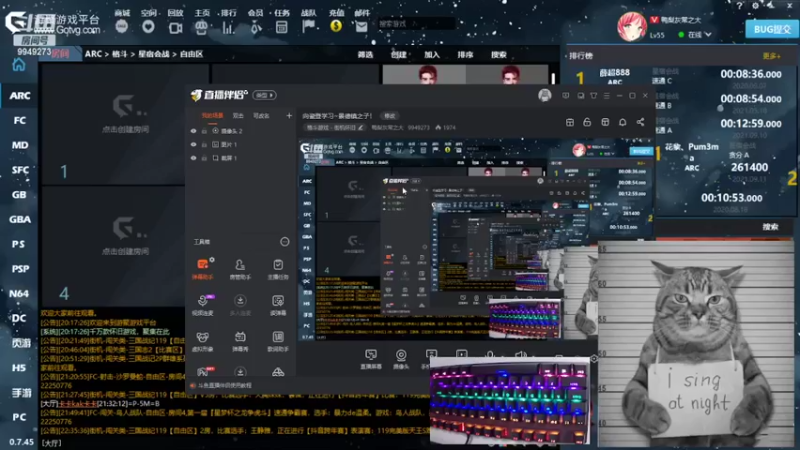Open the 战队 team flag icon
Viewport: 800px width, 450px height.
pyautogui.click(x=308, y=27)
